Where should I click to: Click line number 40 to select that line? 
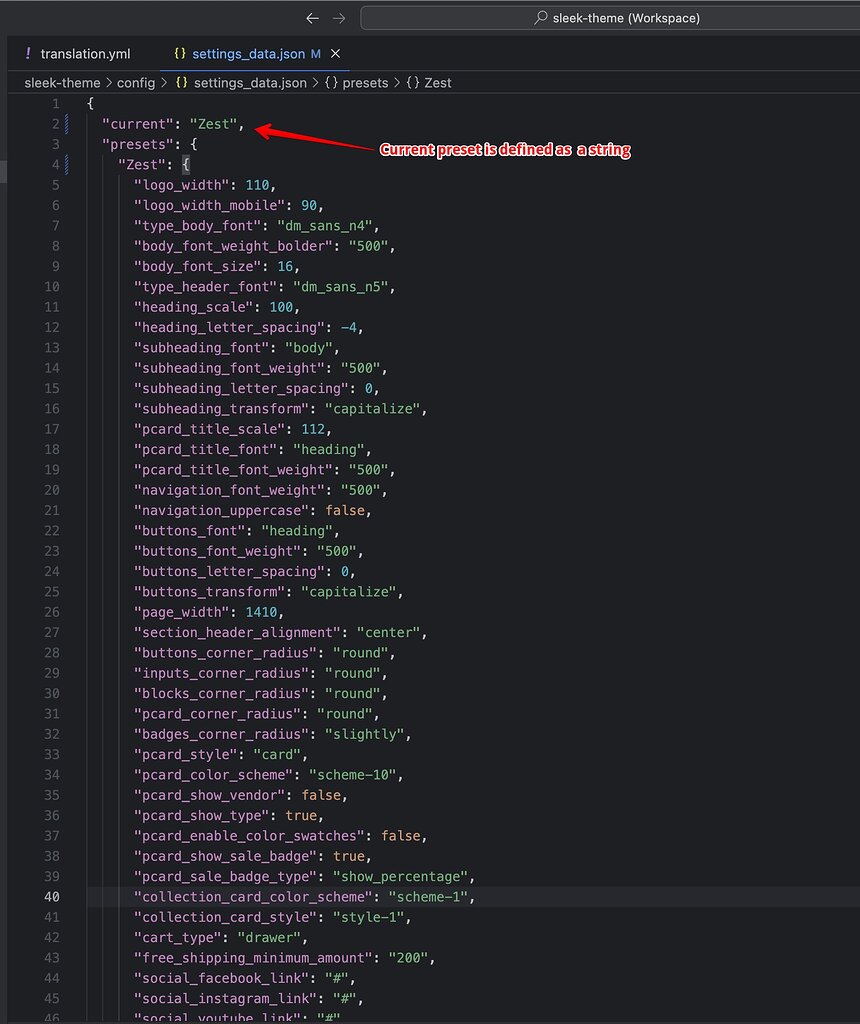(52, 897)
